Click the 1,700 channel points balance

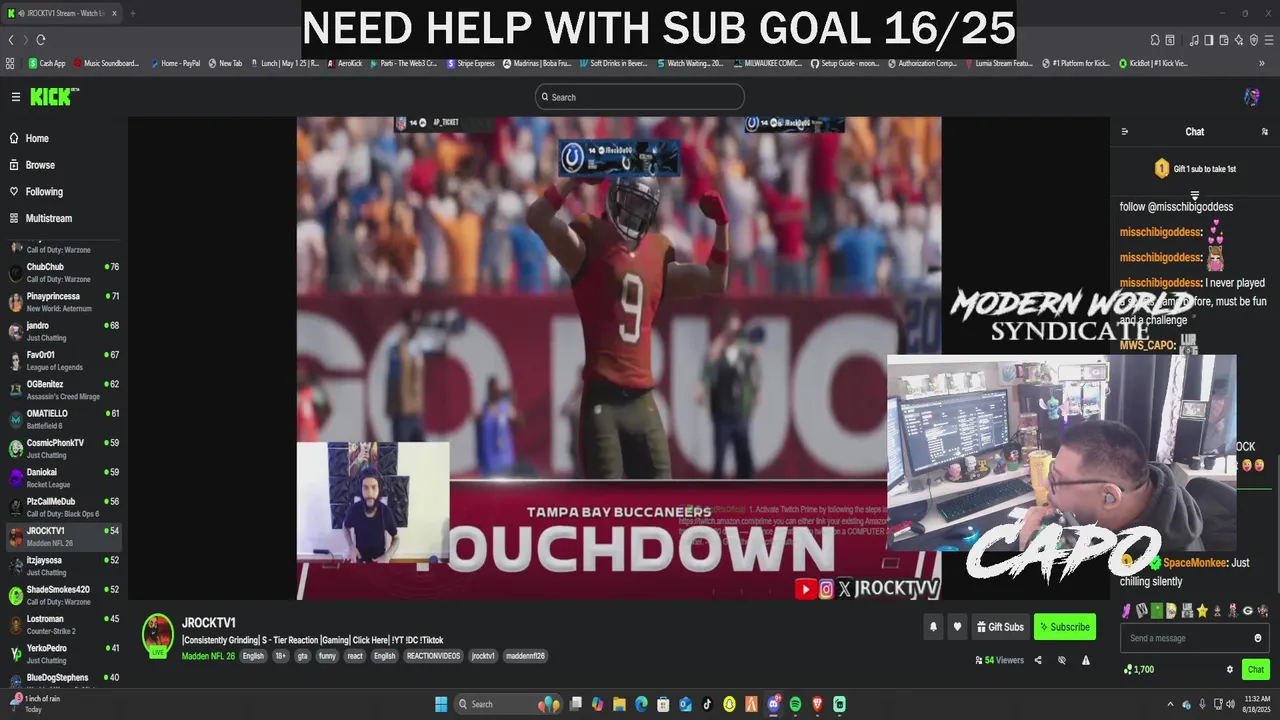click(x=1139, y=670)
